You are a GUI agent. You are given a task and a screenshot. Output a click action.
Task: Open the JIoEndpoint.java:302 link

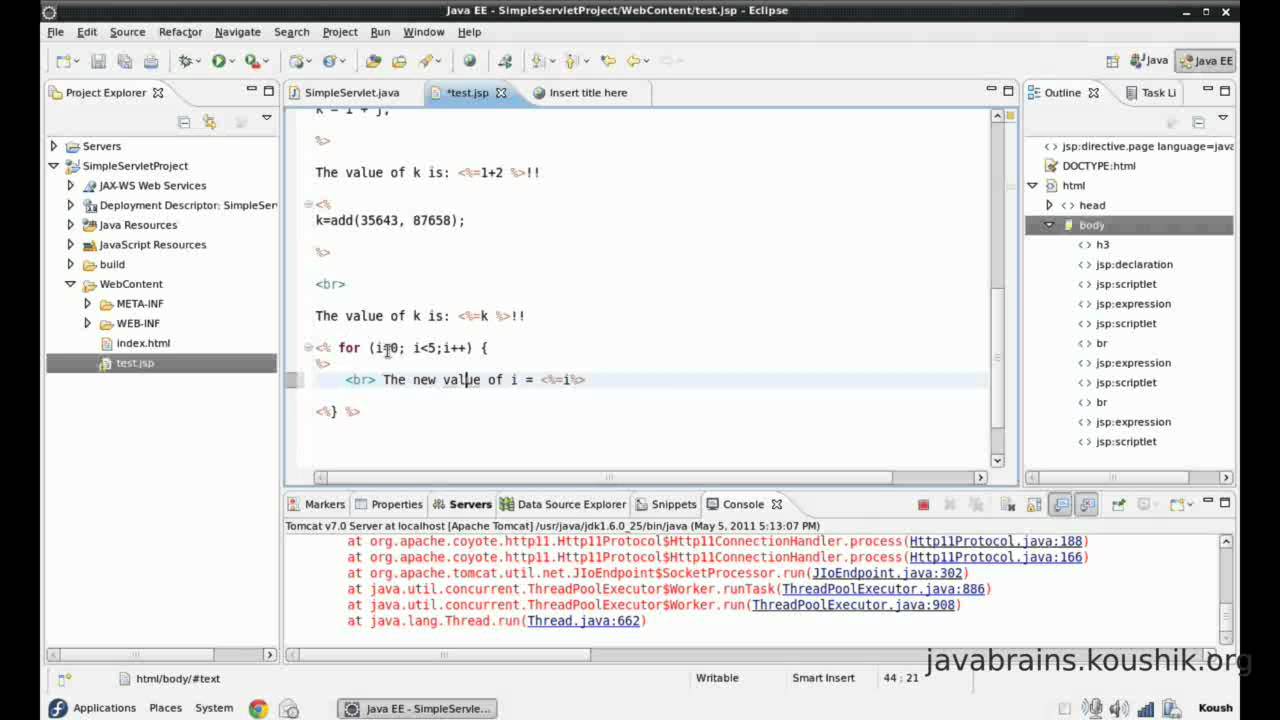click(887, 573)
